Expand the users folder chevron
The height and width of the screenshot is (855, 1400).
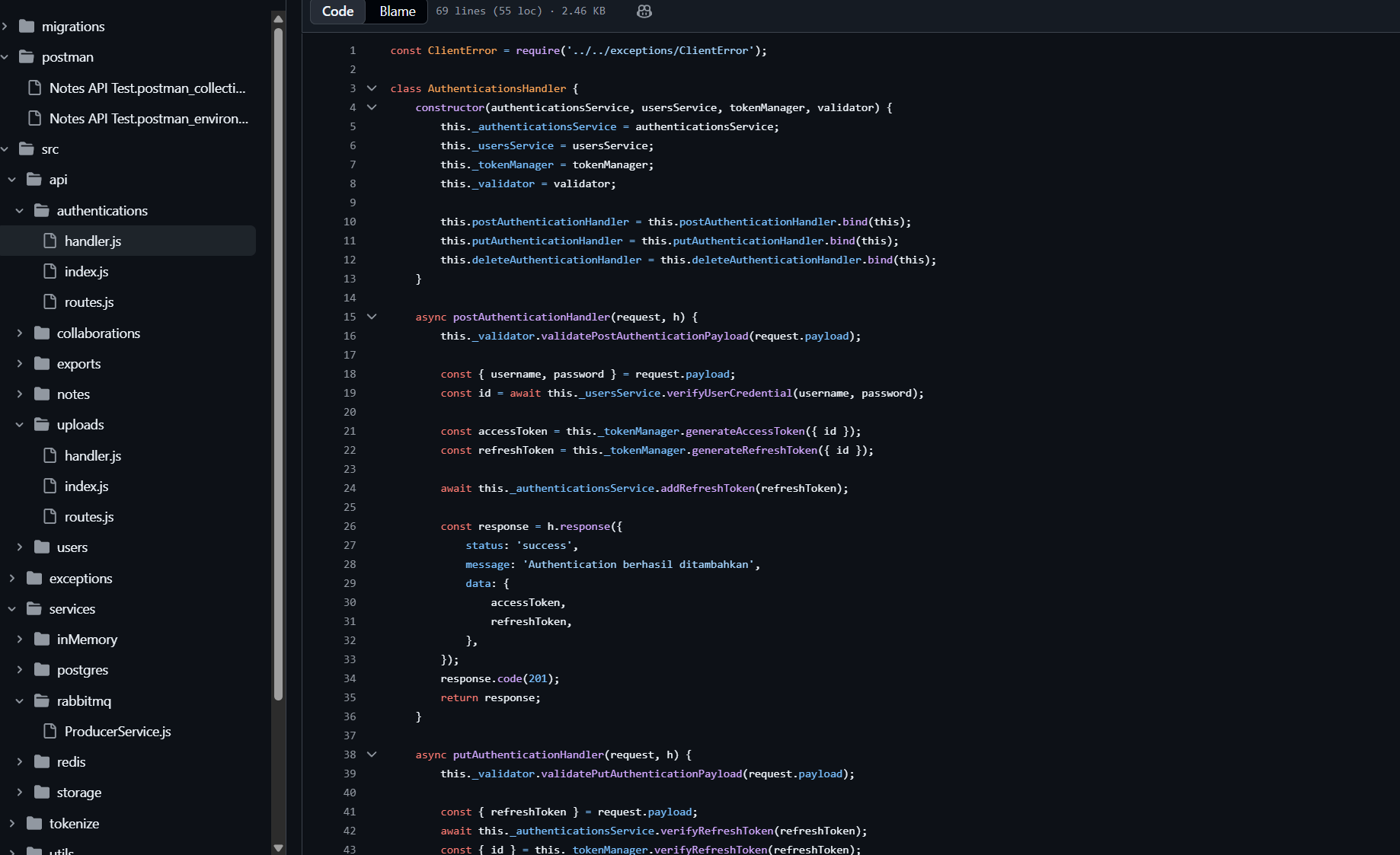(x=20, y=547)
